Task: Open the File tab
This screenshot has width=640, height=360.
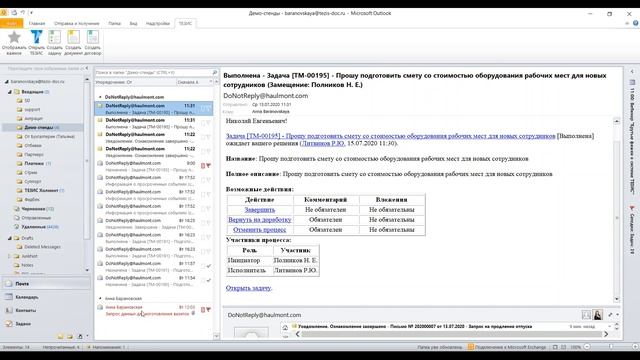Action: pos(11,23)
